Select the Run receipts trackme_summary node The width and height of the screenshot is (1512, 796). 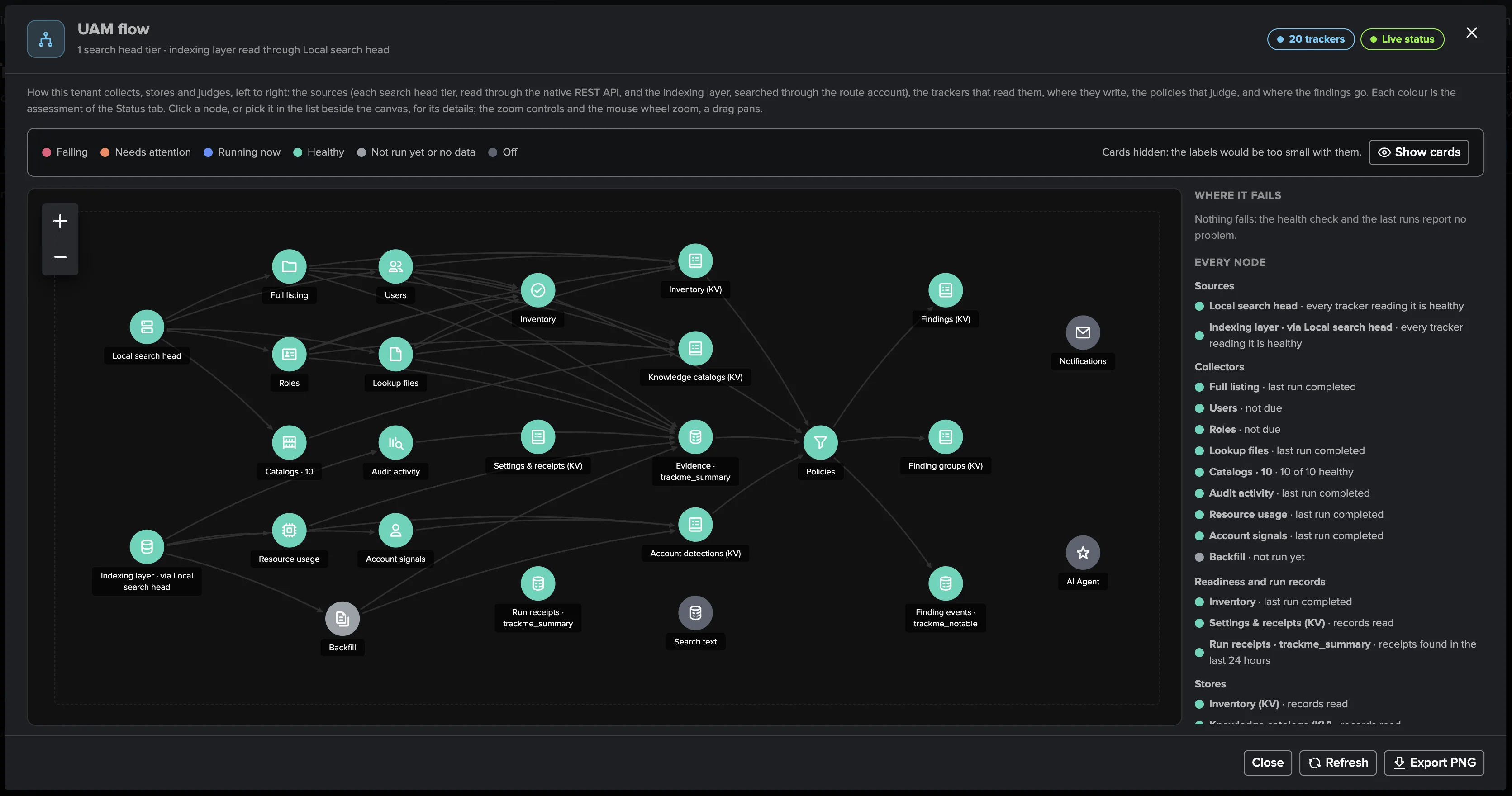pyautogui.click(x=537, y=583)
